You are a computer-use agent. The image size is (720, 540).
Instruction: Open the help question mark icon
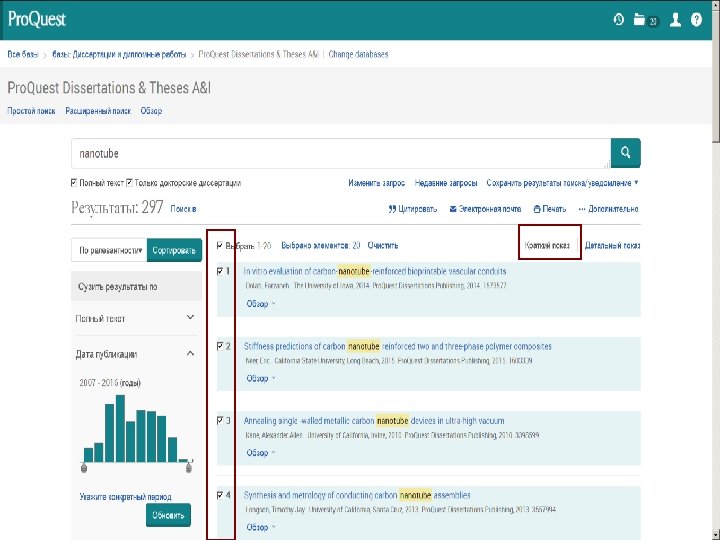[x=696, y=20]
